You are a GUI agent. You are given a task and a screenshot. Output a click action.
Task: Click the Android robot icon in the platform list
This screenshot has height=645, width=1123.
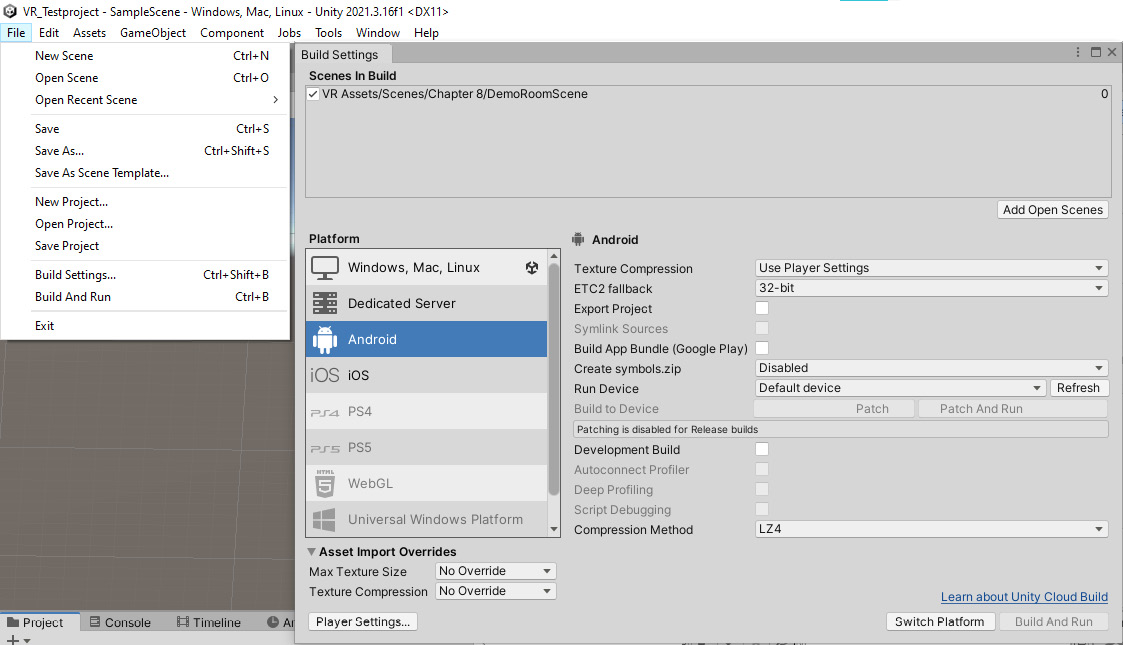tap(325, 339)
